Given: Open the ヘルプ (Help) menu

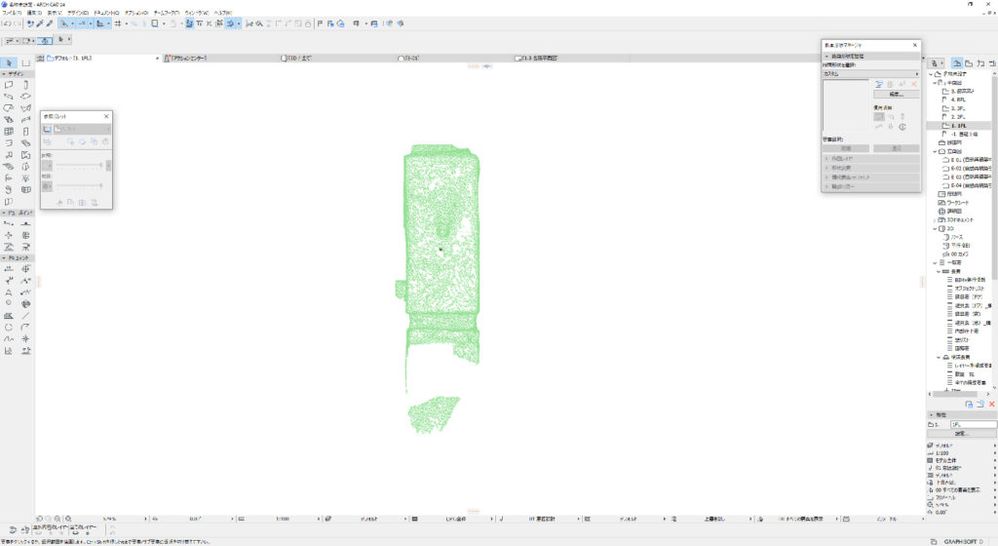Looking at the screenshot, I should coord(223,13).
